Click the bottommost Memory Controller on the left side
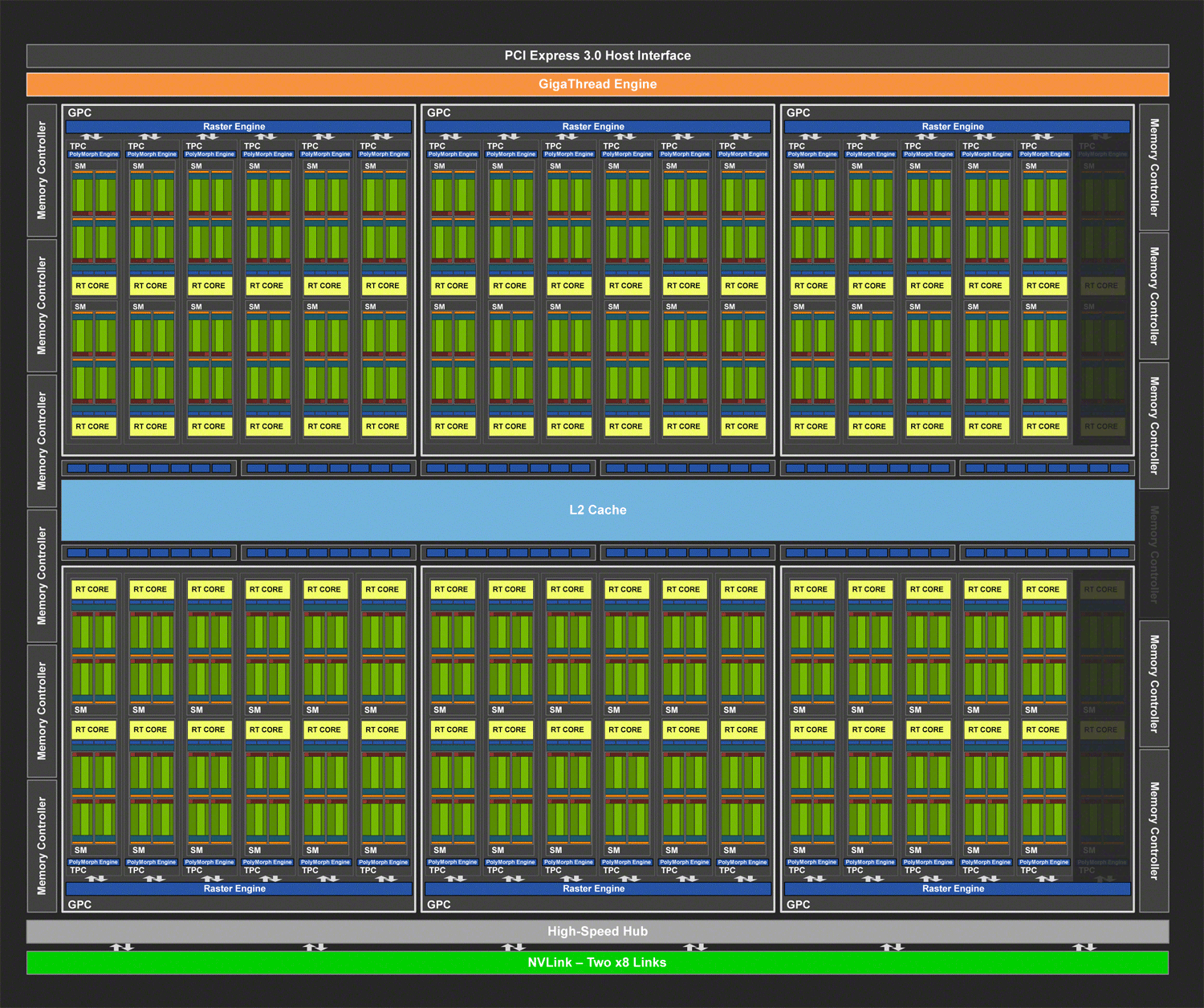1204x1008 pixels. pos(42,846)
